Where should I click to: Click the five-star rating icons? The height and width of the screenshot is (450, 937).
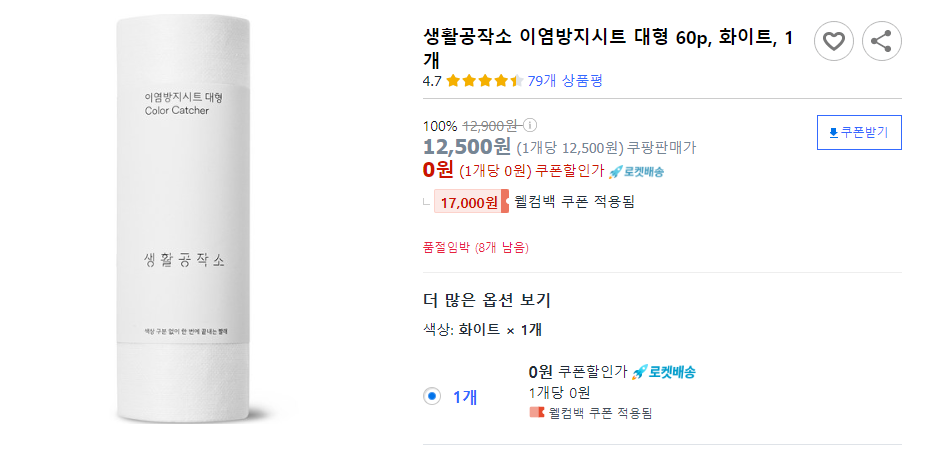(485, 81)
